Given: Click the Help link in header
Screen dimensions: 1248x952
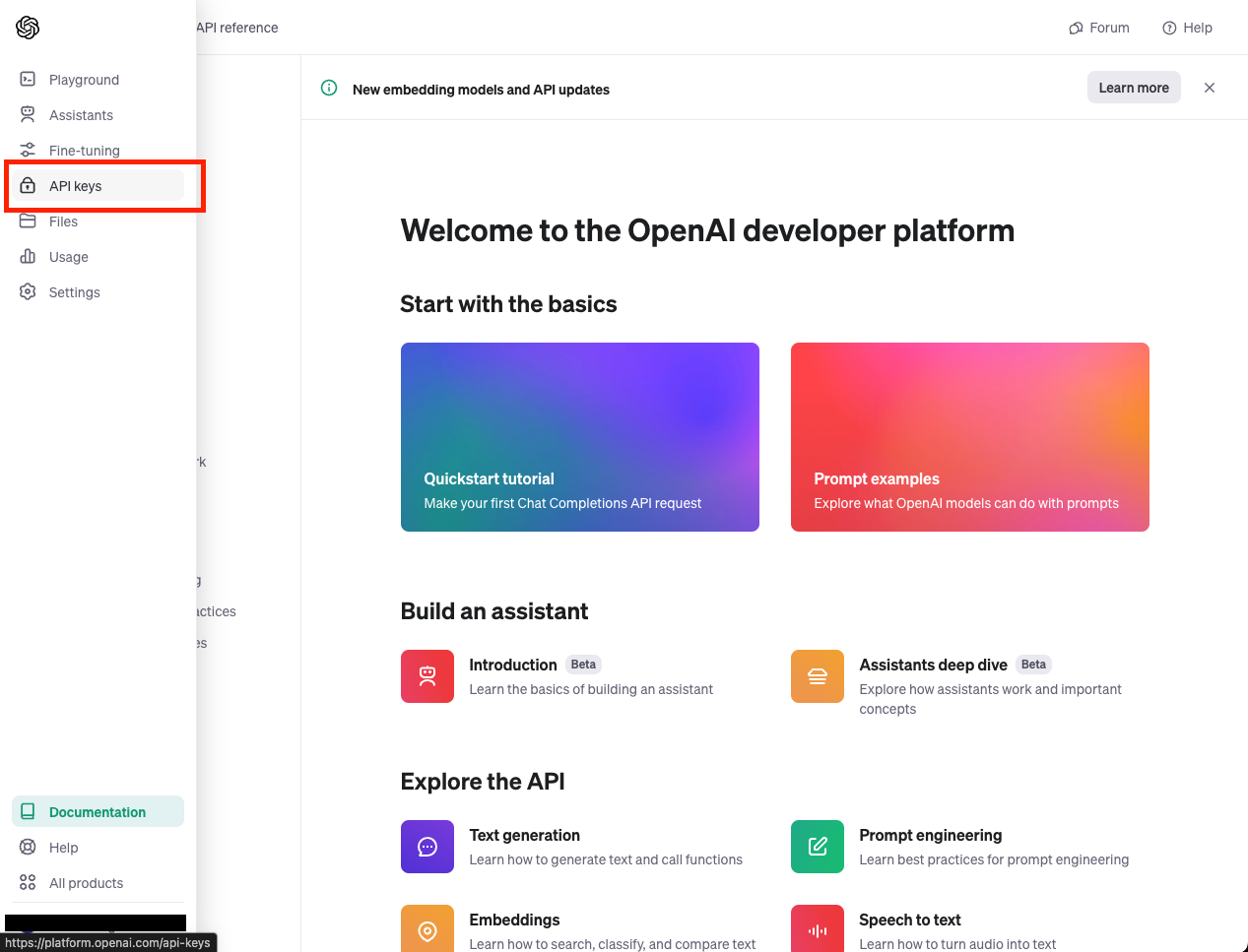Looking at the screenshot, I should click(x=1188, y=28).
